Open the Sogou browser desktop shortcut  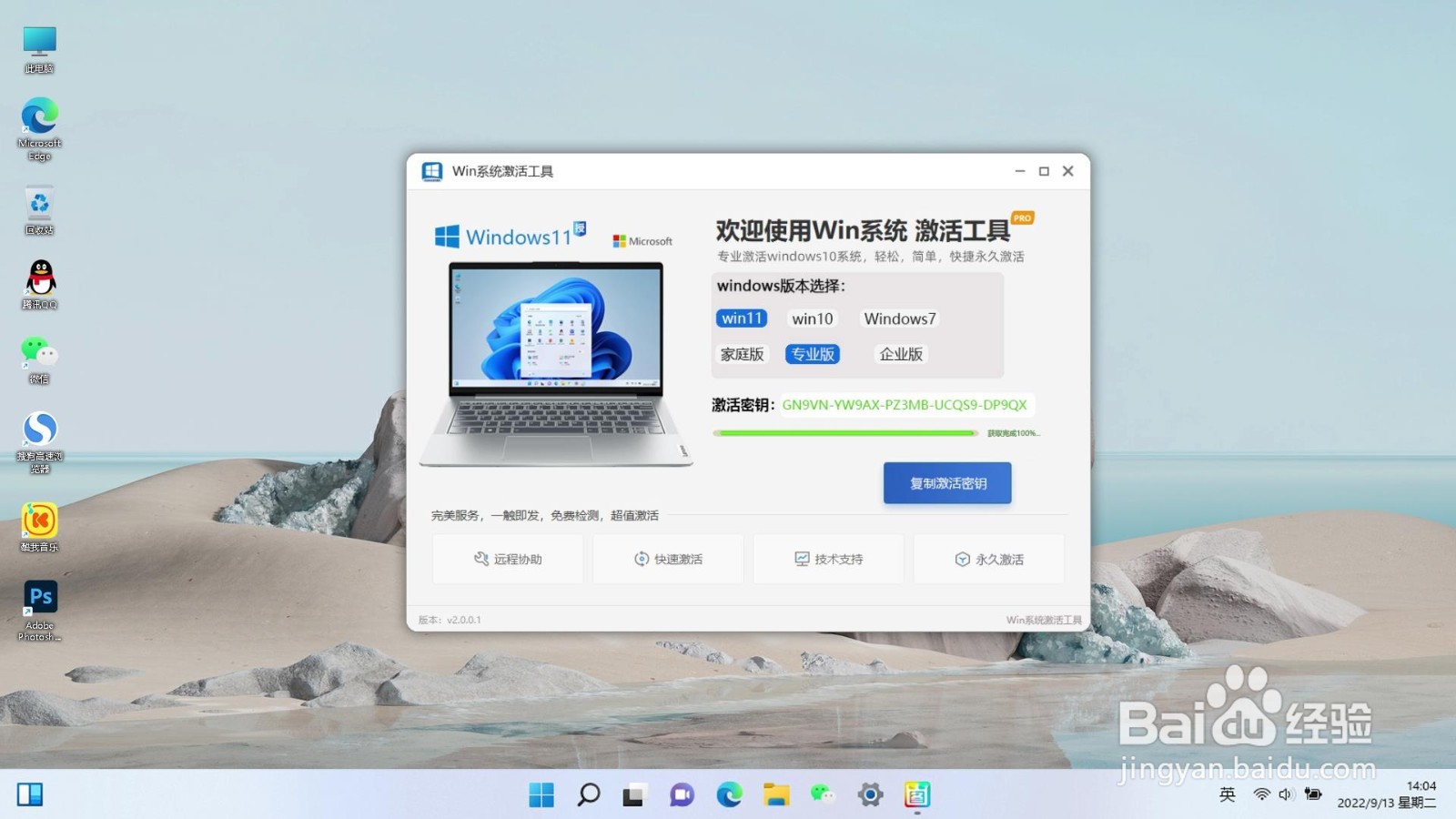coord(39,442)
